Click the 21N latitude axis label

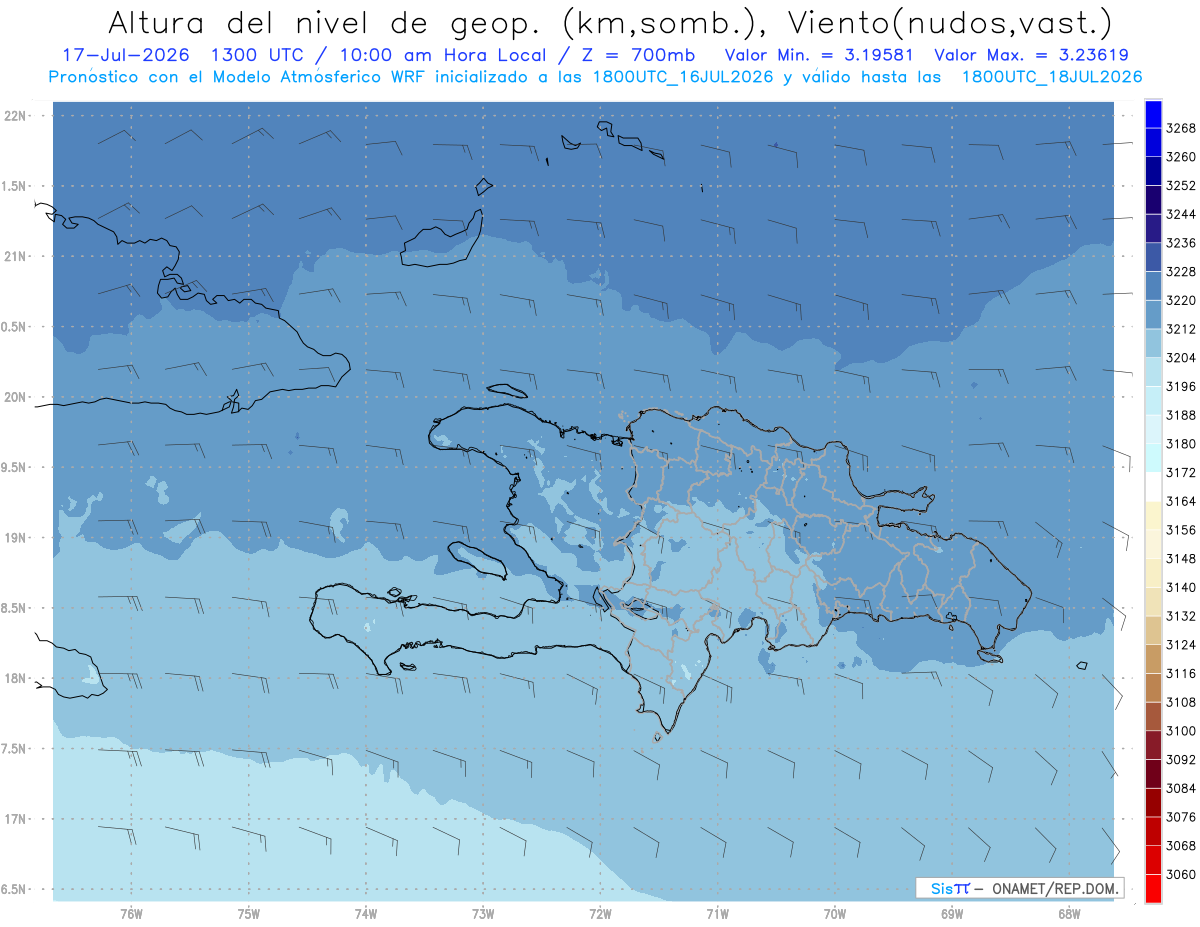[x=17, y=256]
